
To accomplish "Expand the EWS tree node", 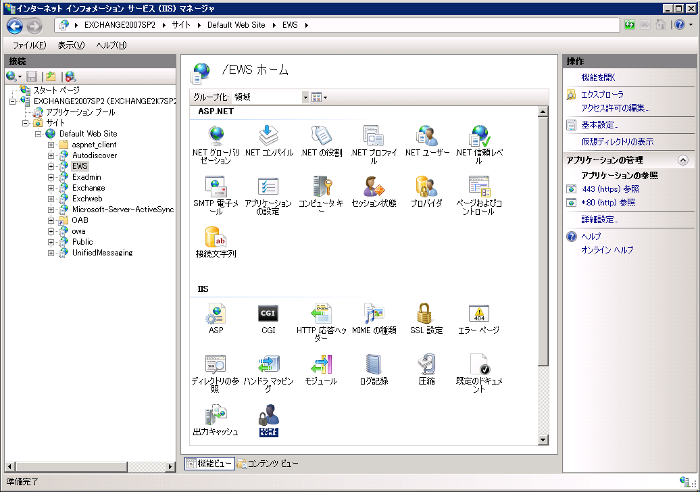I will [51, 166].
